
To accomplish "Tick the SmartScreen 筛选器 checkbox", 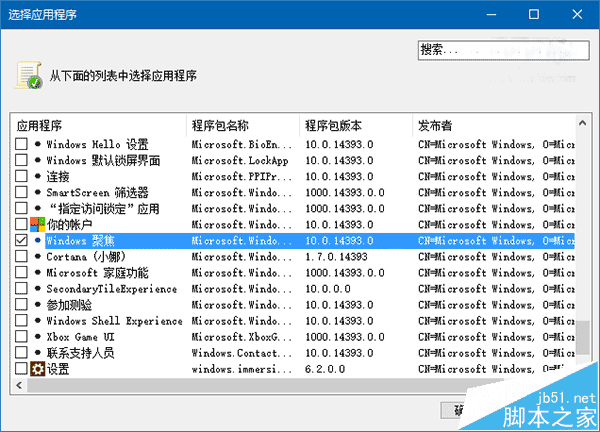I will pos(21,192).
